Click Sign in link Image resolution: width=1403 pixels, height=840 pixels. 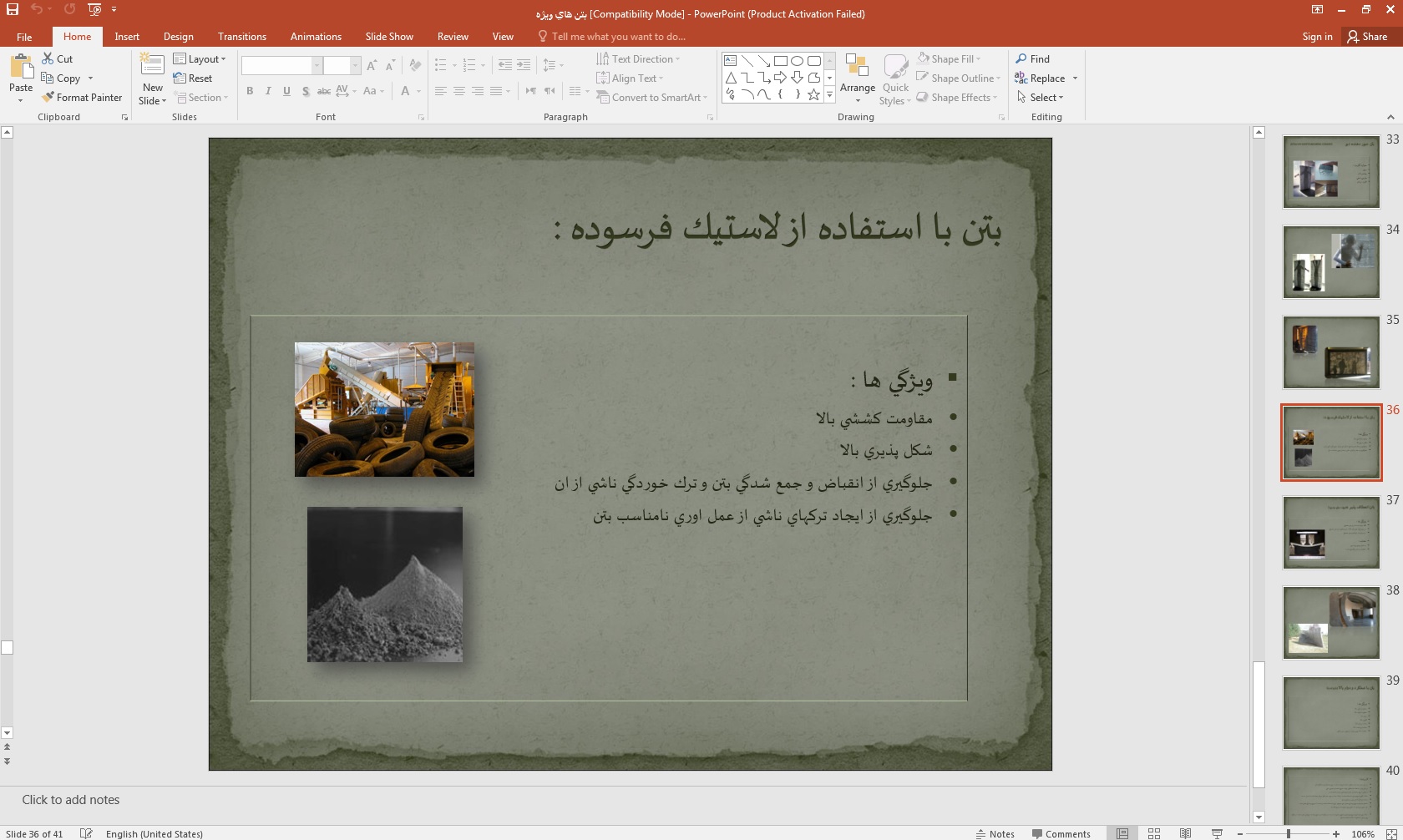pyautogui.click(x=1317, y=37)
